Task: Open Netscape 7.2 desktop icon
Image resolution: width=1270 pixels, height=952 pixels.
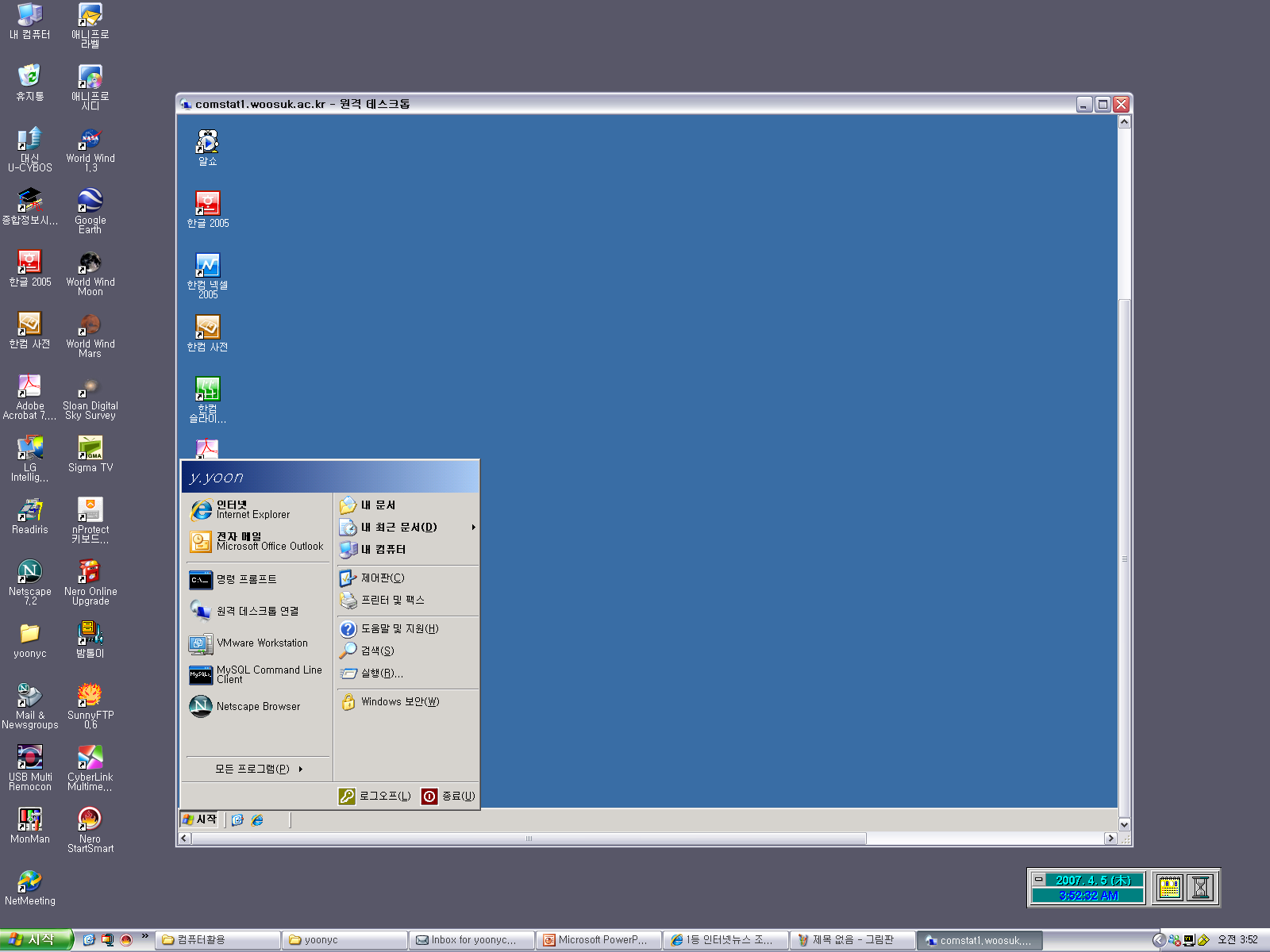Action: (30, 582)
